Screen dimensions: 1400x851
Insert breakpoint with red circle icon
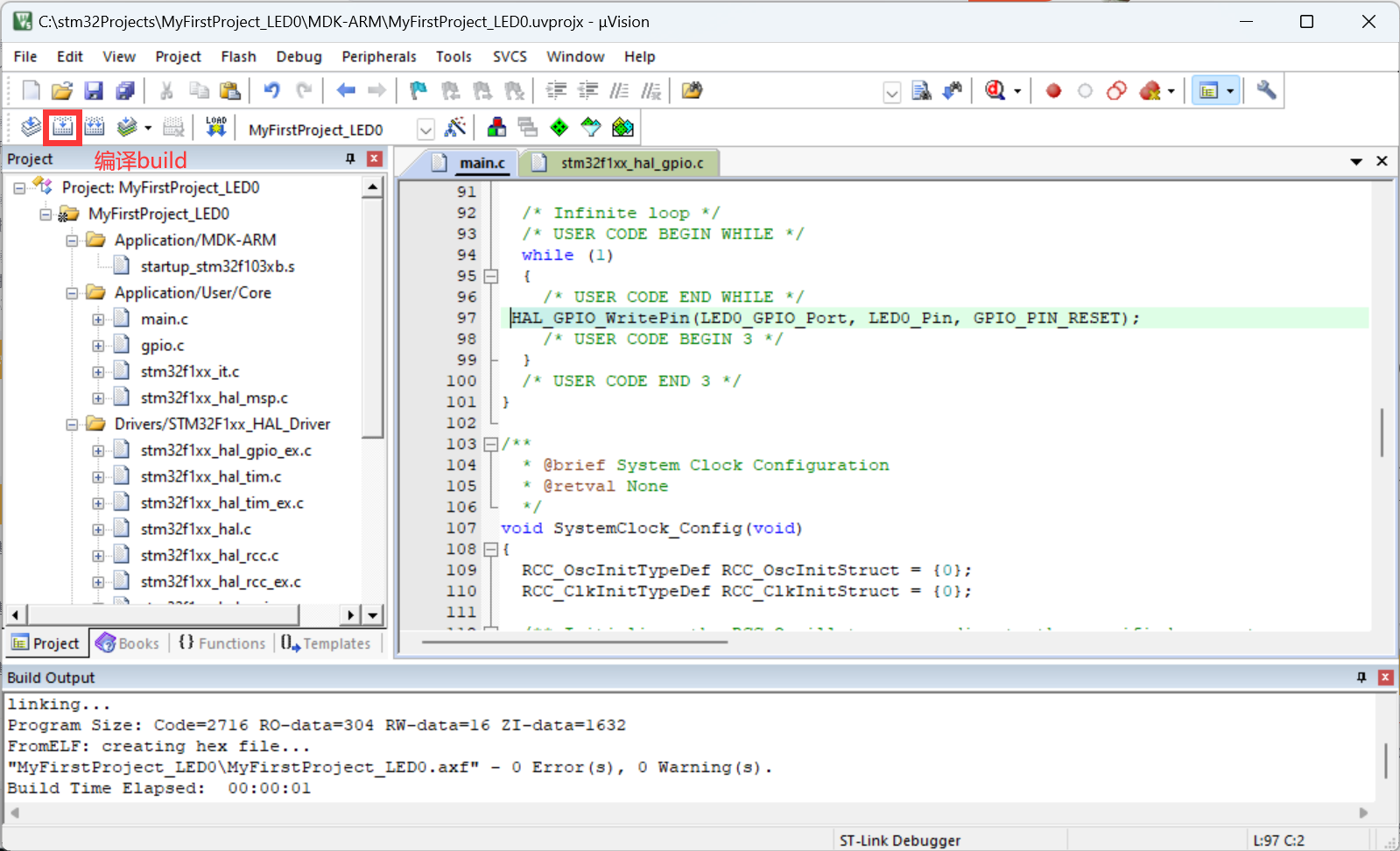[1053, 90]
